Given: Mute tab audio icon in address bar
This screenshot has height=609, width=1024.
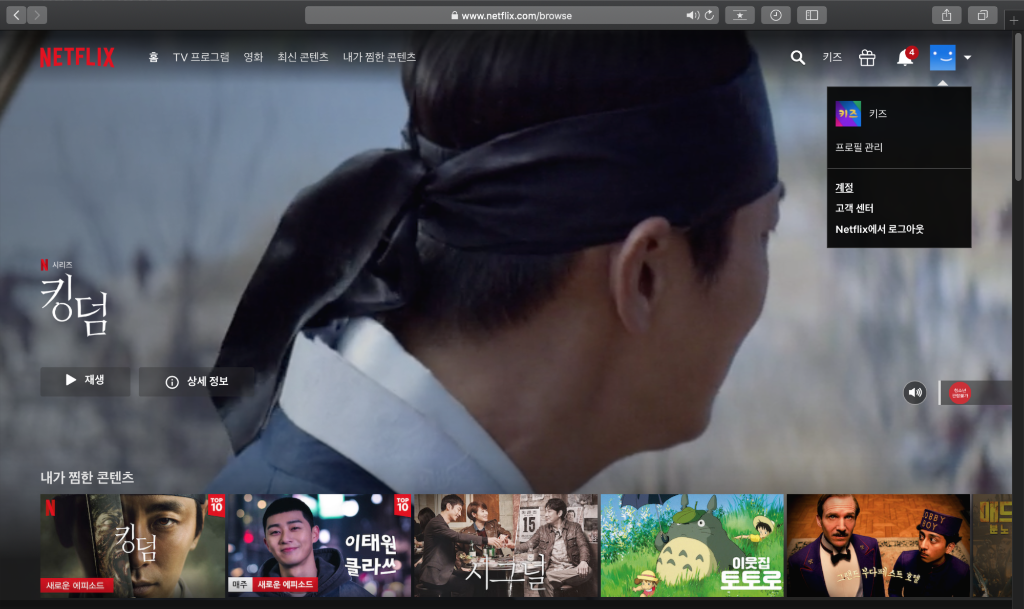Looking at the screenshot, I should (692, 15).
